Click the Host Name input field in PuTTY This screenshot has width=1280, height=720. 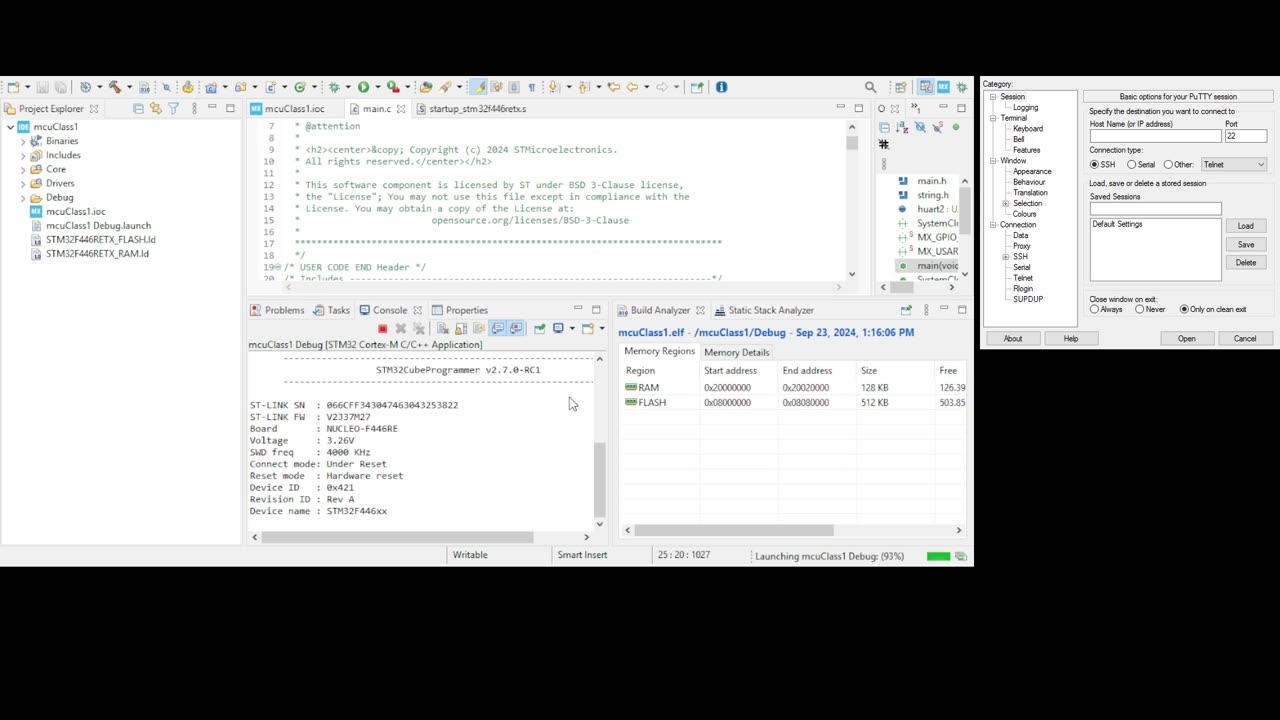pos(1155,136)
